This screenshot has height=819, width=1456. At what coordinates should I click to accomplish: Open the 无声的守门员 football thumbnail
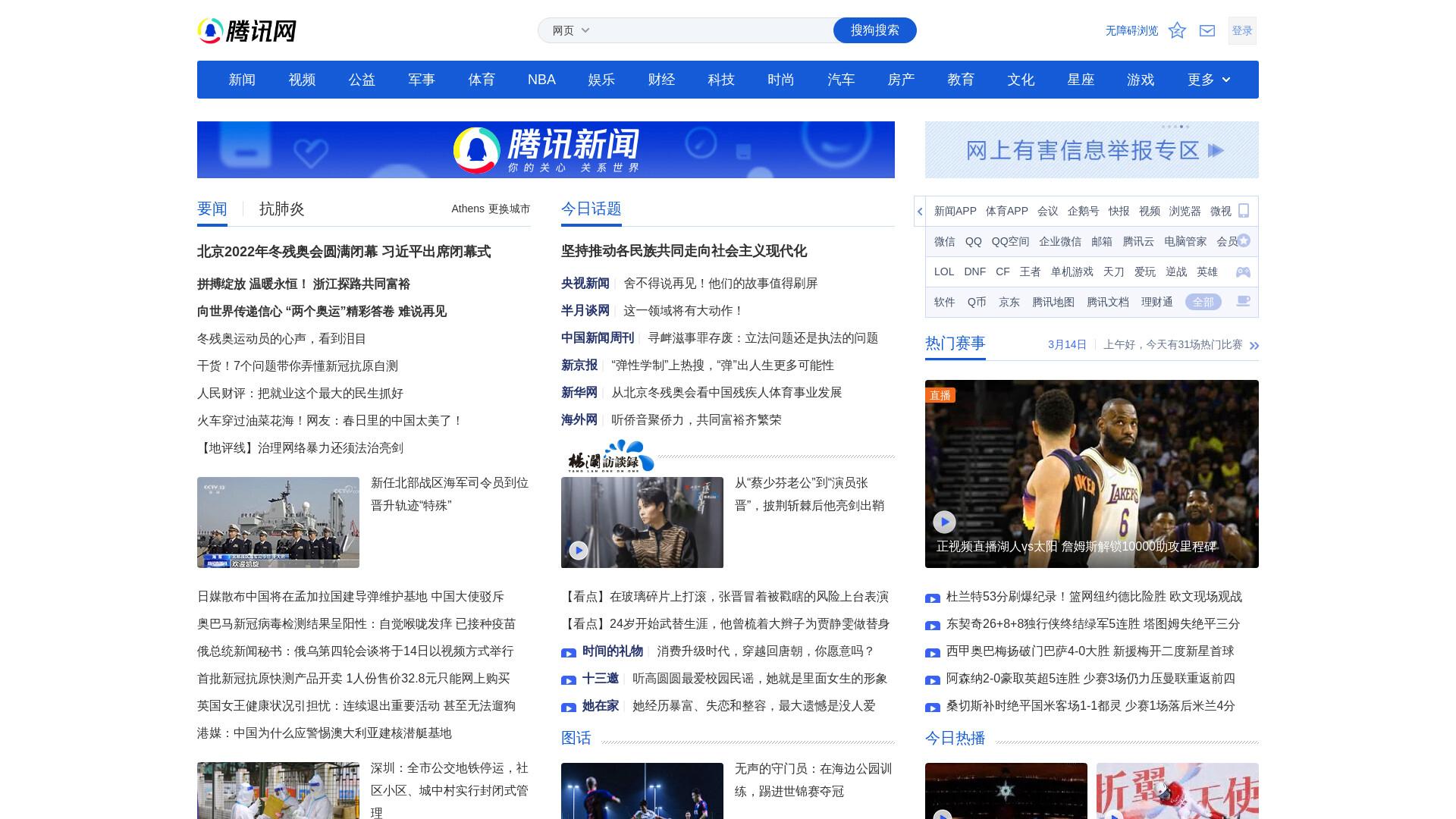click(642, 791)
